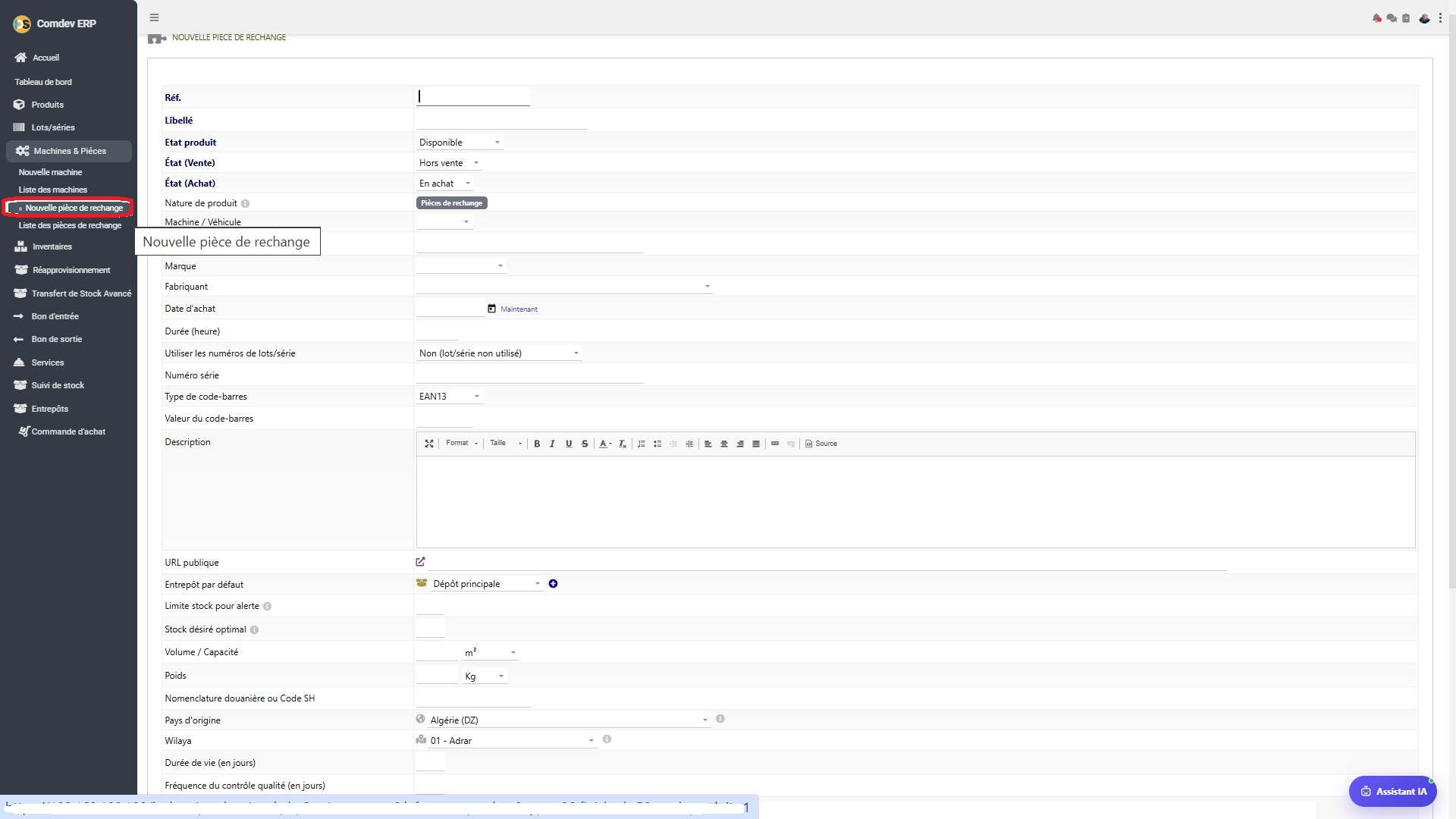Open the Format dropdown in the editor

462,444
